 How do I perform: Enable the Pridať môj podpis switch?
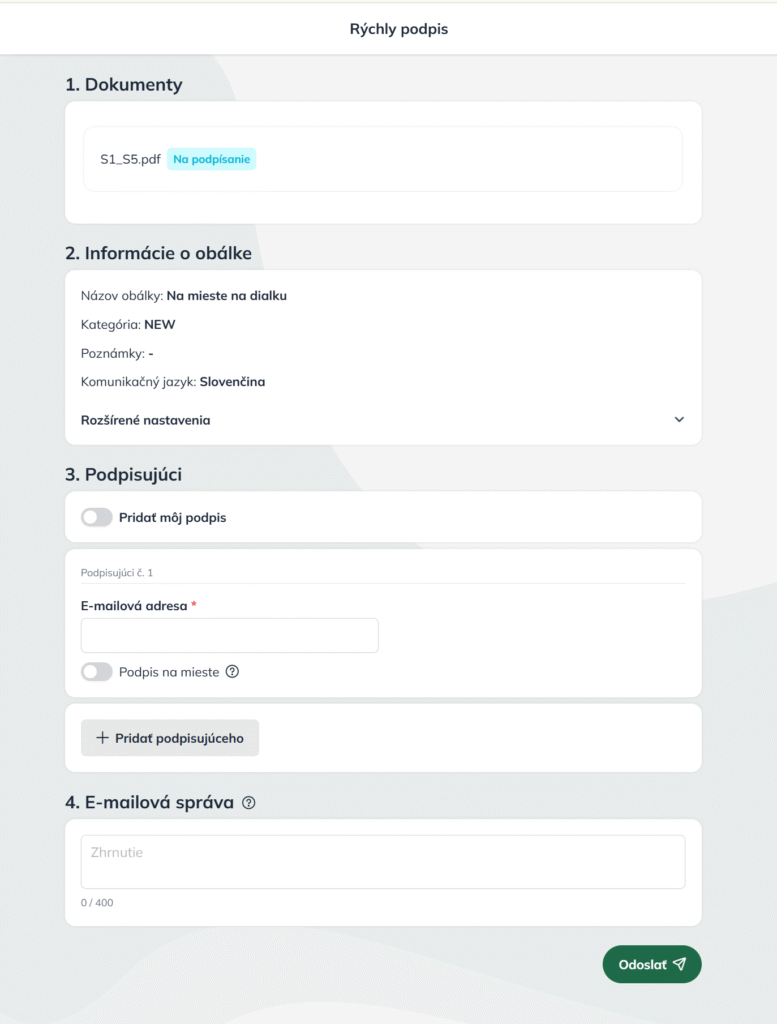coord(97,517)
